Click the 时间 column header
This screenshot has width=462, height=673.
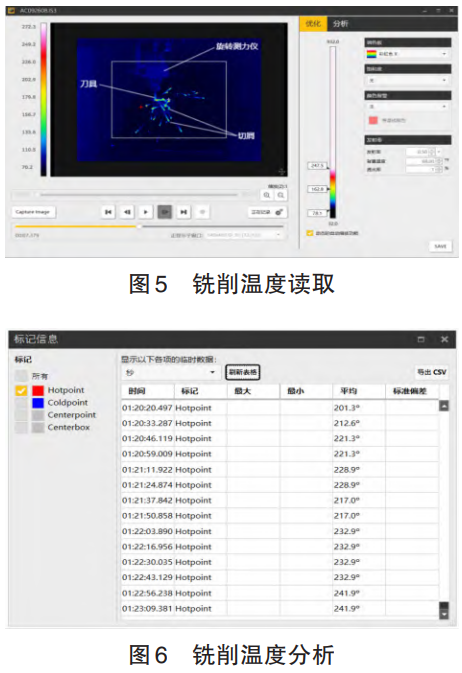pyautogui.click(x=148, y=391)
